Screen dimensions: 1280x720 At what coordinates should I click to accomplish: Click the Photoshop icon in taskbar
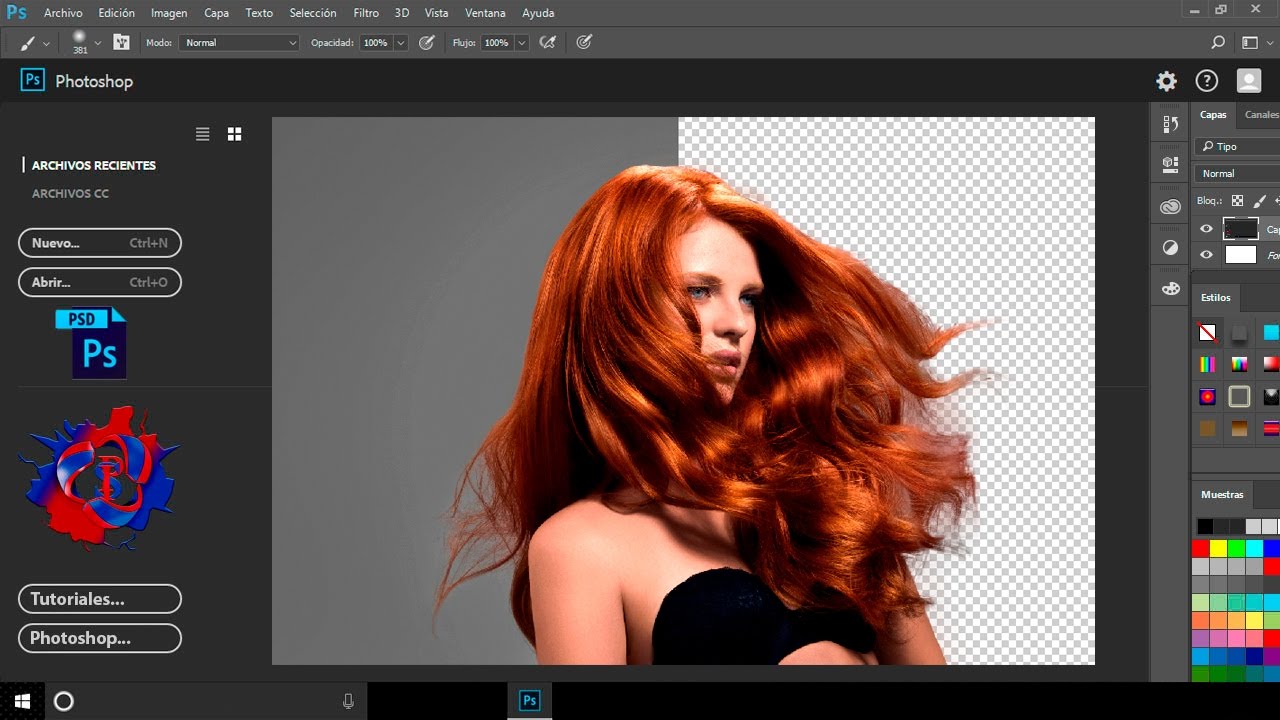(530, 701)
